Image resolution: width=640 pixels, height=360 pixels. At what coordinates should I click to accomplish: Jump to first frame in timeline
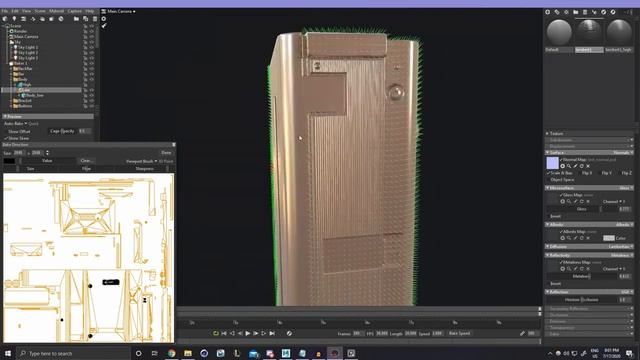(x=224, y=333)
